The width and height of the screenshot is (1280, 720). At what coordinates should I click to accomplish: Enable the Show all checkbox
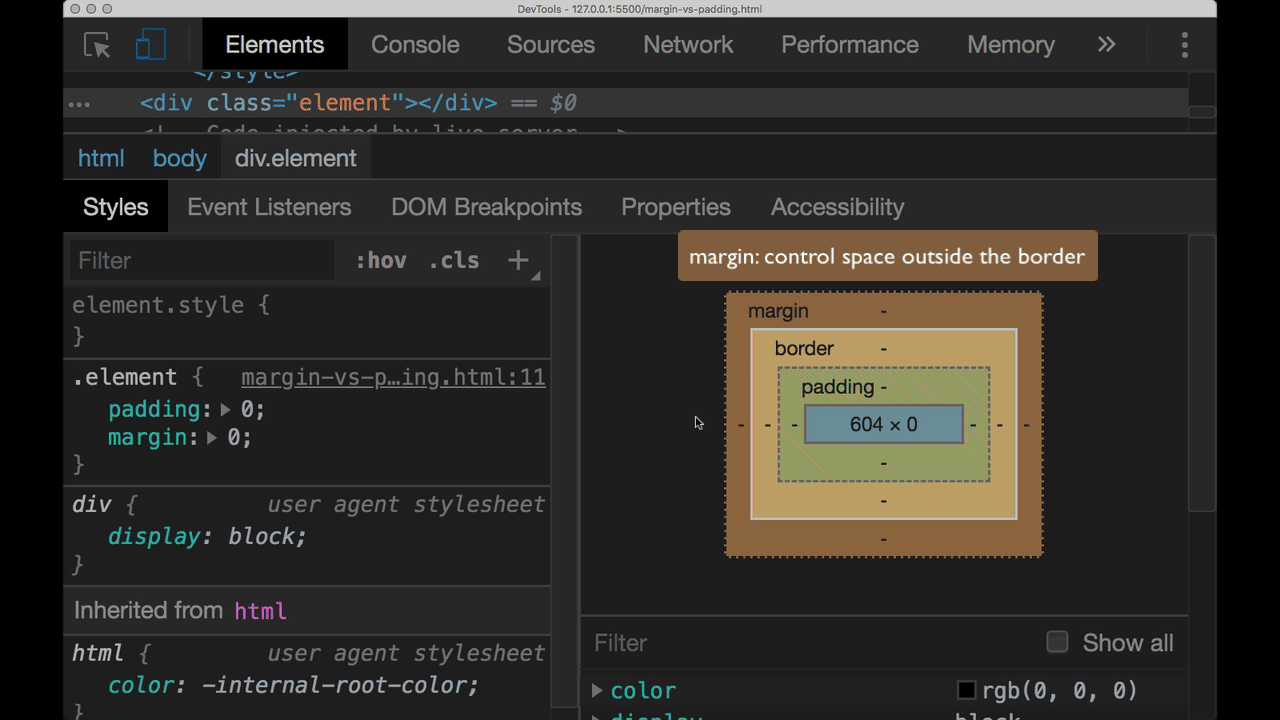pyautogui.click(x=1057, y=642)
